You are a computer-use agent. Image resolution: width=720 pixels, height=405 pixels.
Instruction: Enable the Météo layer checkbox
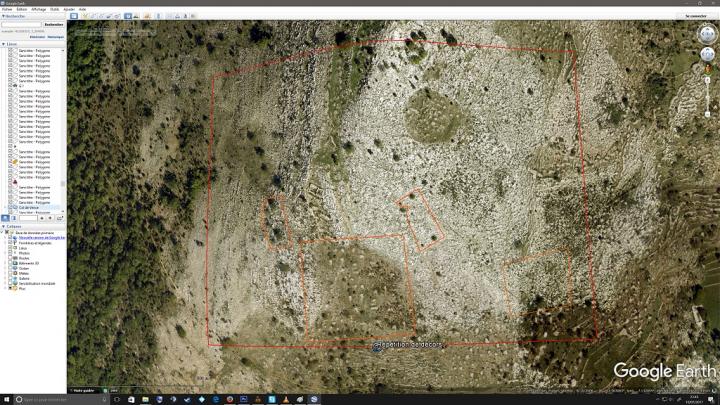pyautogui.click(x=10, y=273)
